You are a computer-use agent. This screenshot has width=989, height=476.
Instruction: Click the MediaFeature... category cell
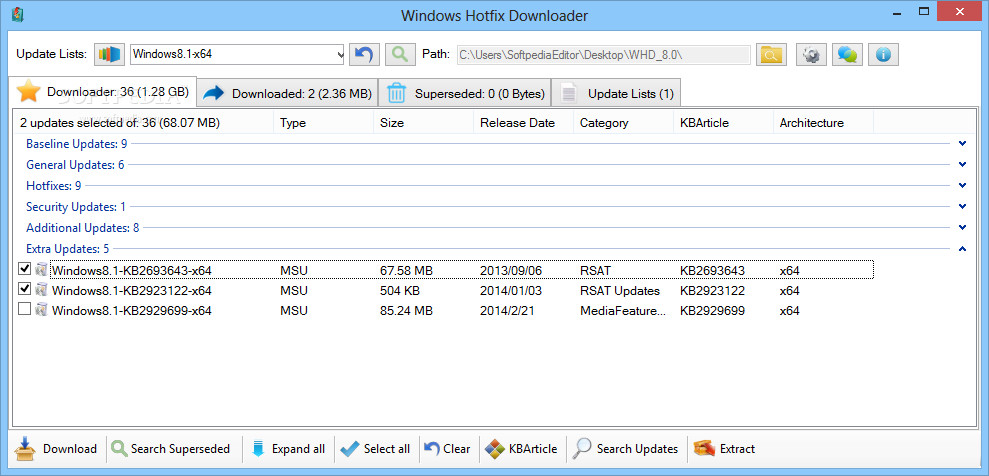pyautogui.click(x=623, y=310)
